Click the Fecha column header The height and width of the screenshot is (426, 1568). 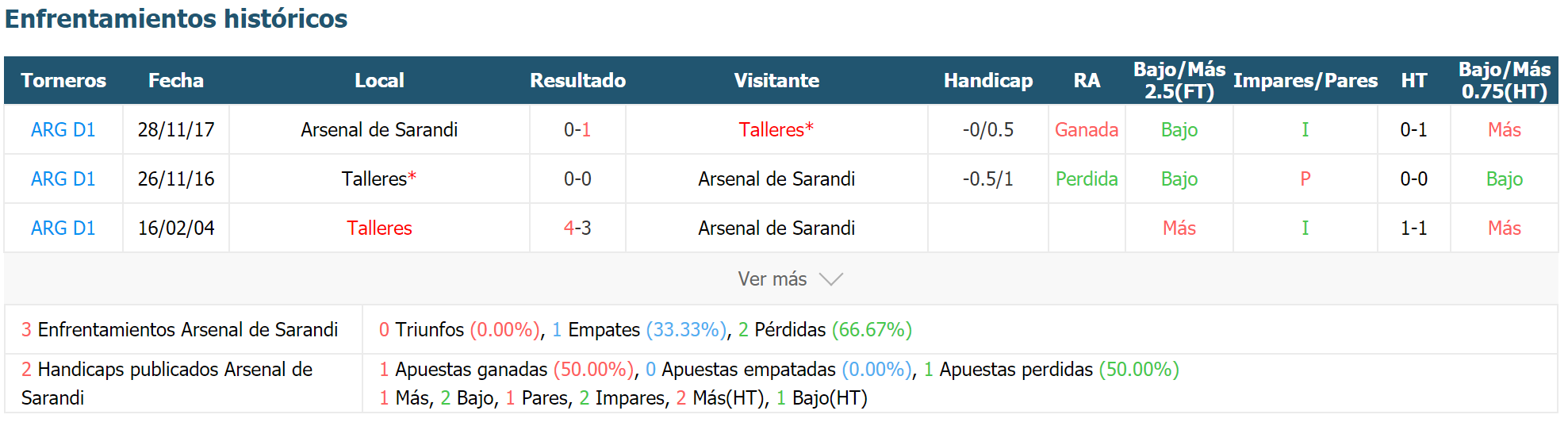pyautogui.click(x=176, y=80)
